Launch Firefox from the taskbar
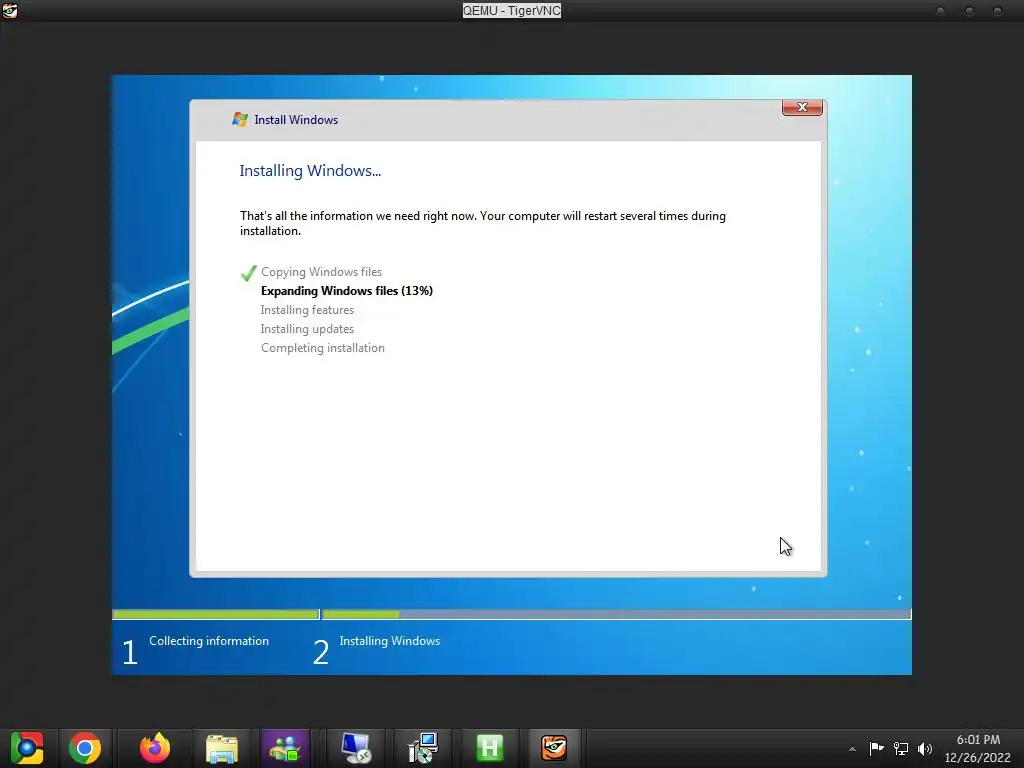 click(155, 748)
